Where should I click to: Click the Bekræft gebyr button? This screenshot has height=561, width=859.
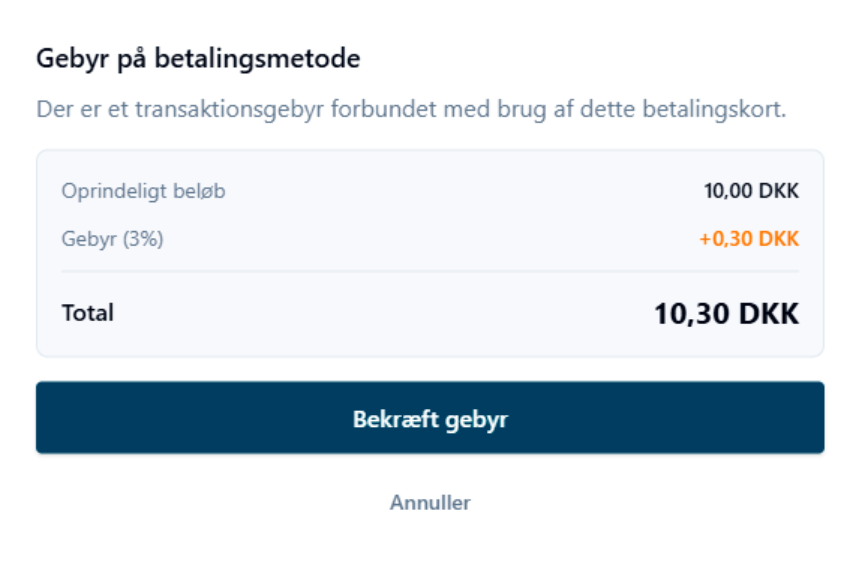pos(430,418)
